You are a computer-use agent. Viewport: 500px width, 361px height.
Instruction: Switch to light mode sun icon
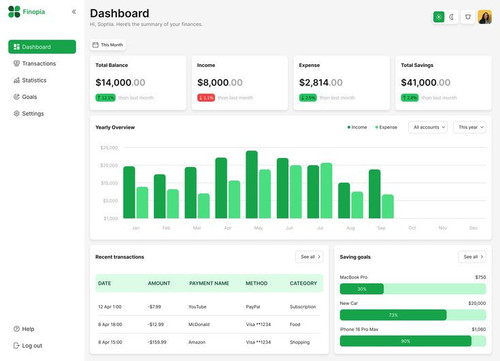[x=439, y=17]
